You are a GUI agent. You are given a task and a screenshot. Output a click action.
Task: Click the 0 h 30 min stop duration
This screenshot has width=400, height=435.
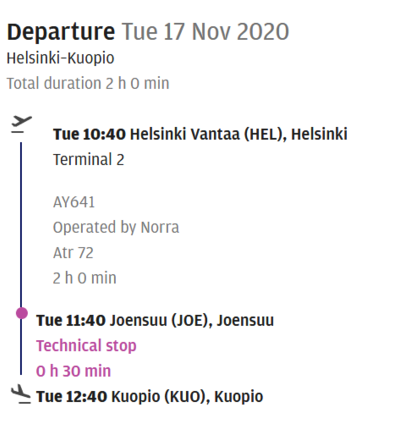pos(73,371)
